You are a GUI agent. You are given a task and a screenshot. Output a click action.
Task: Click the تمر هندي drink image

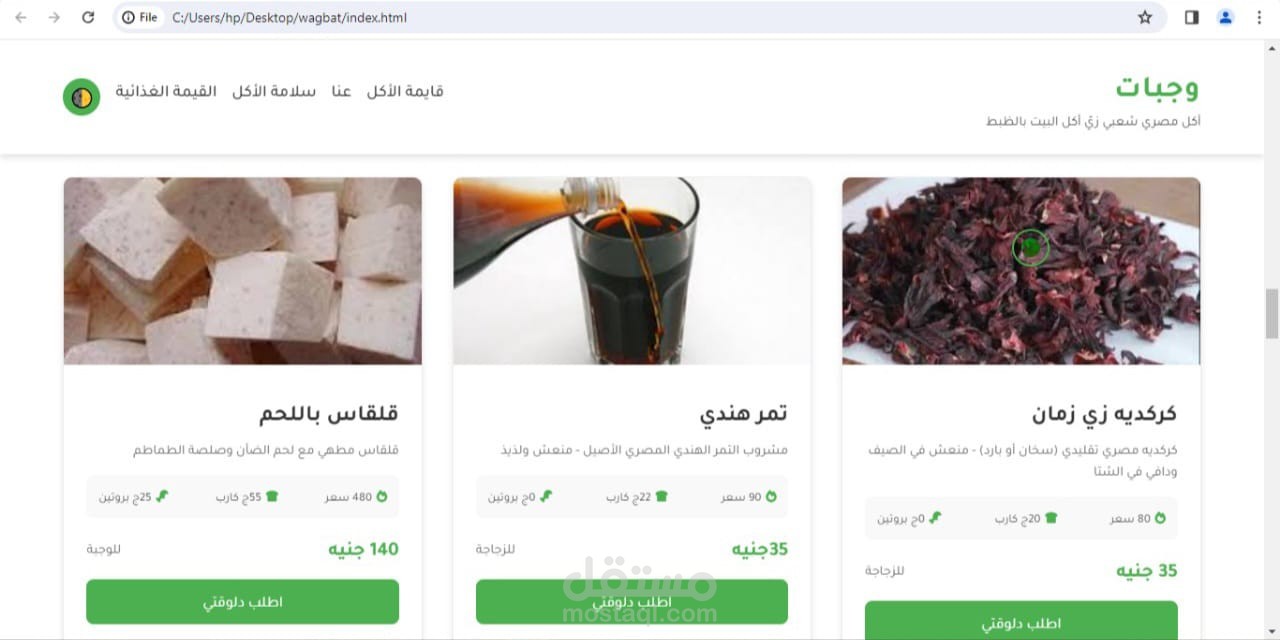[x=632, y=271]
